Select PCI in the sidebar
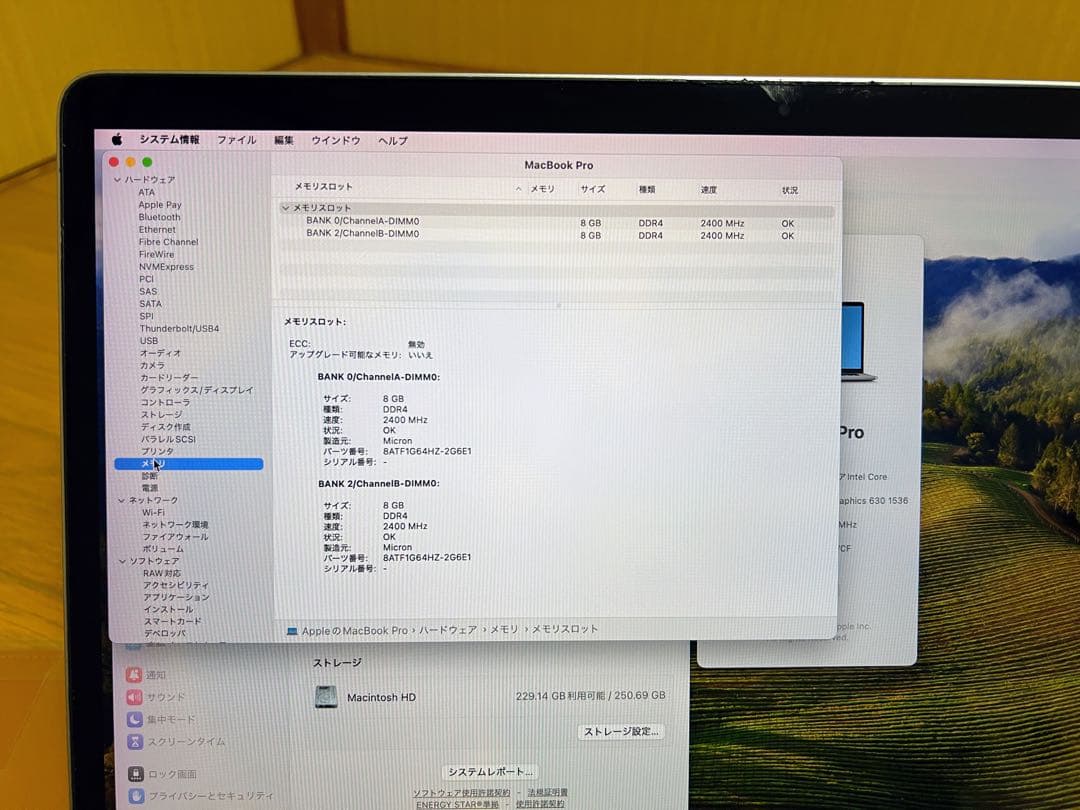 click(x=146, y=279)
